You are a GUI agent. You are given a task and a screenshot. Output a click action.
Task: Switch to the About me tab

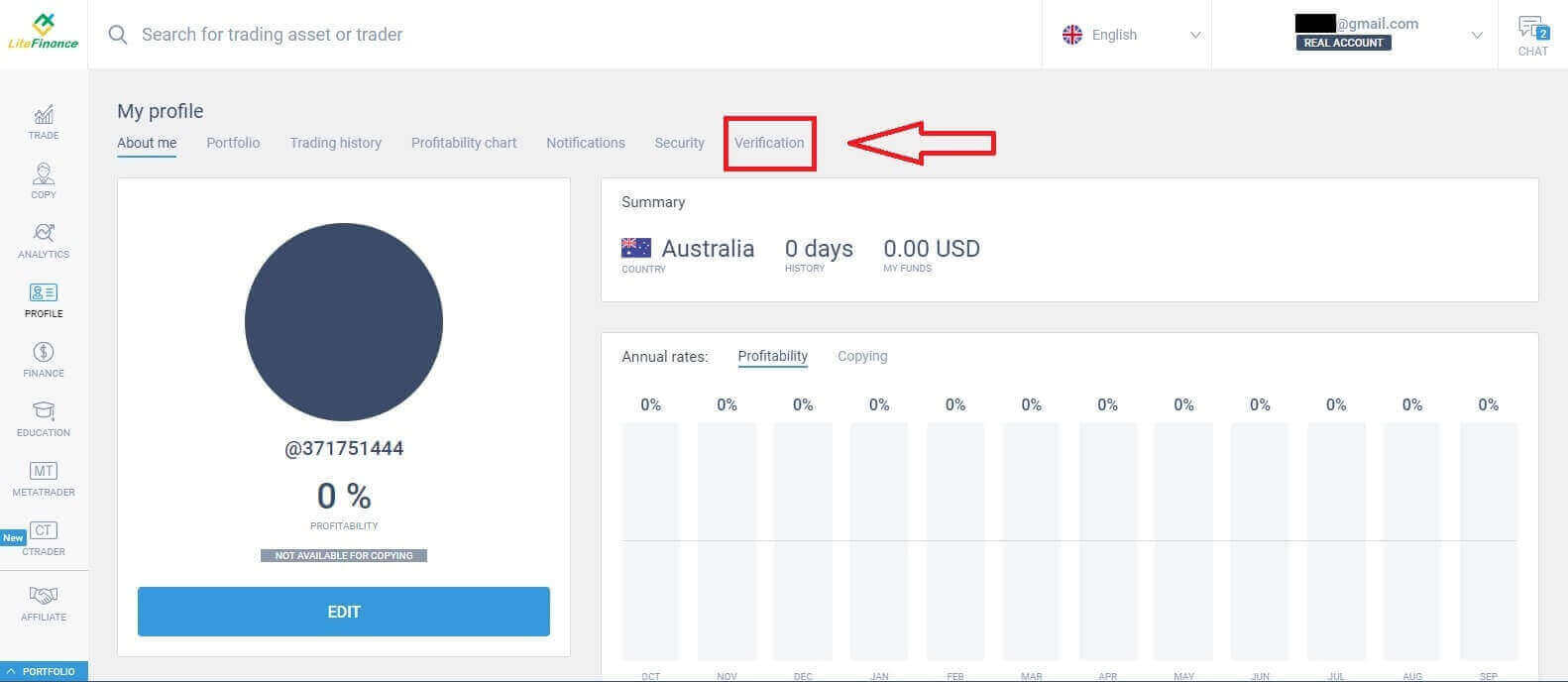tap(147, 143)
